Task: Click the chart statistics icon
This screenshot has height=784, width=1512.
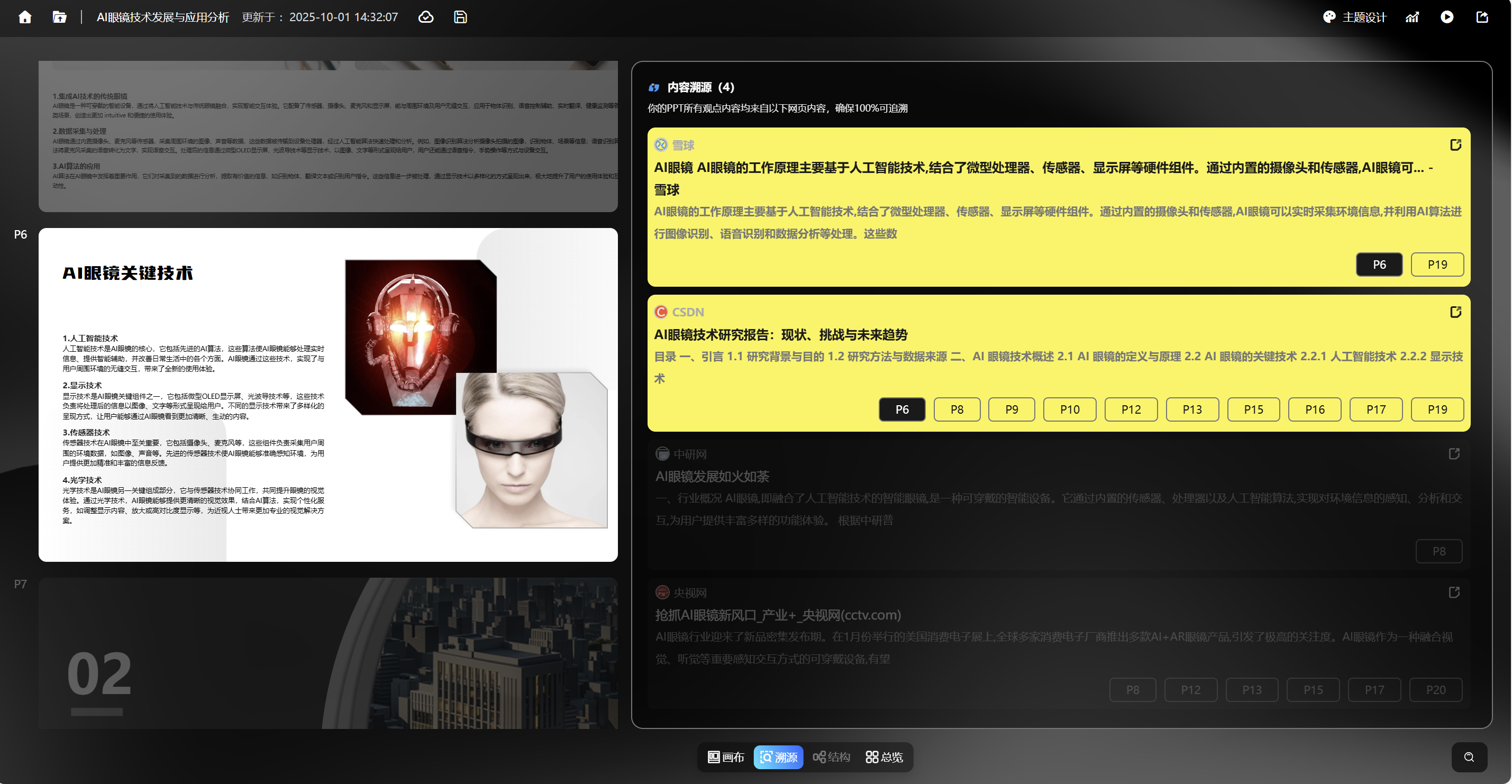Action: [x=1412, y=17]
